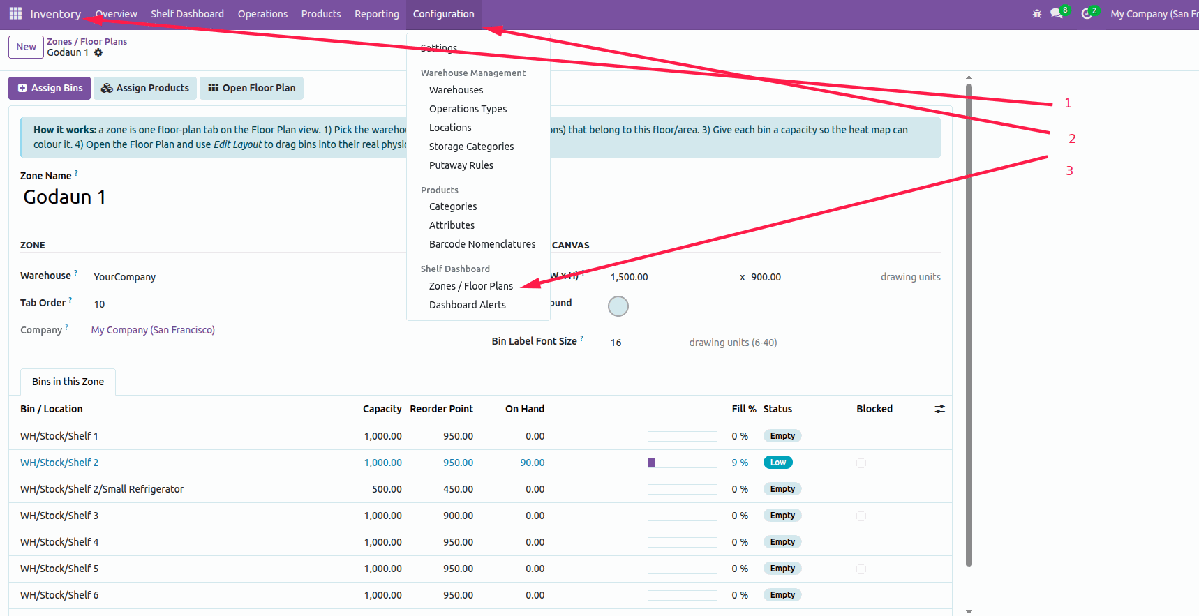Follow the My Company (San Francisco) link
This screenshot has height=616, width=1199.
(153, 330)
